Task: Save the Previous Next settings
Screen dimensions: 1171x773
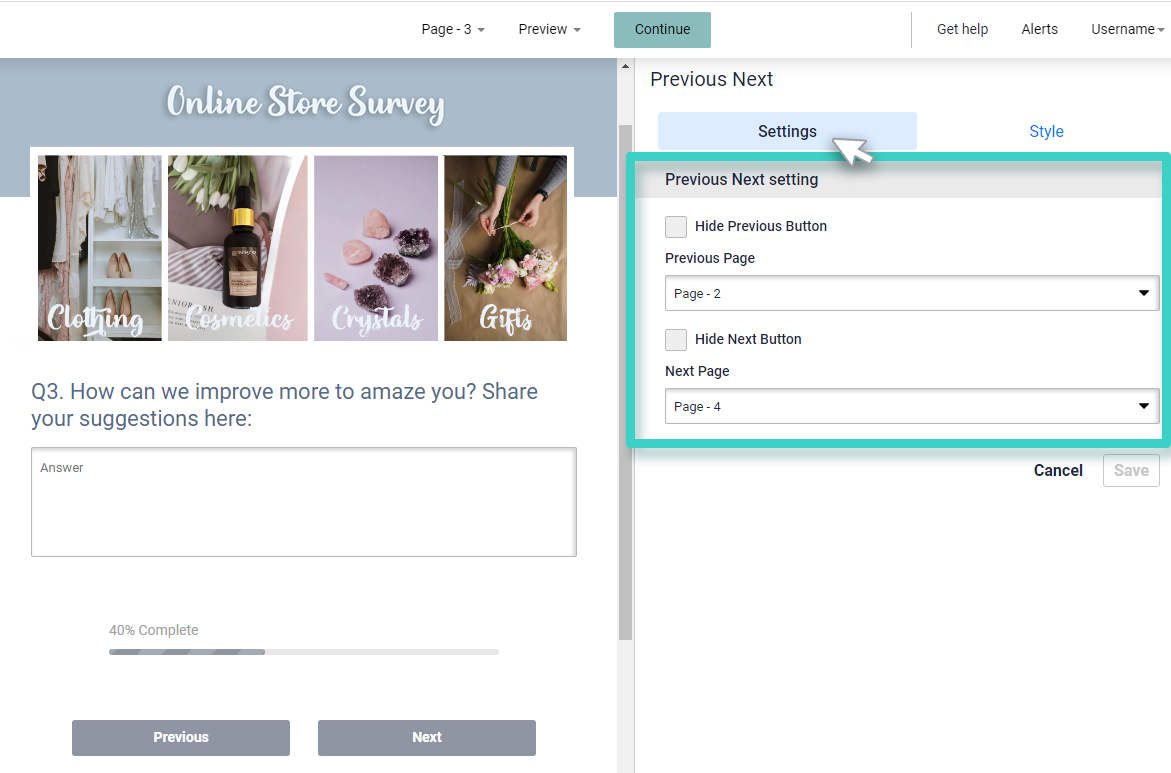Action: click(x=1131, y=471)
